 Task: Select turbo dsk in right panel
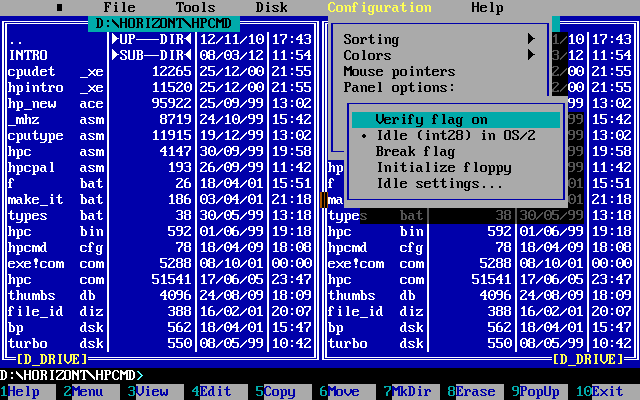coord(480,344)
